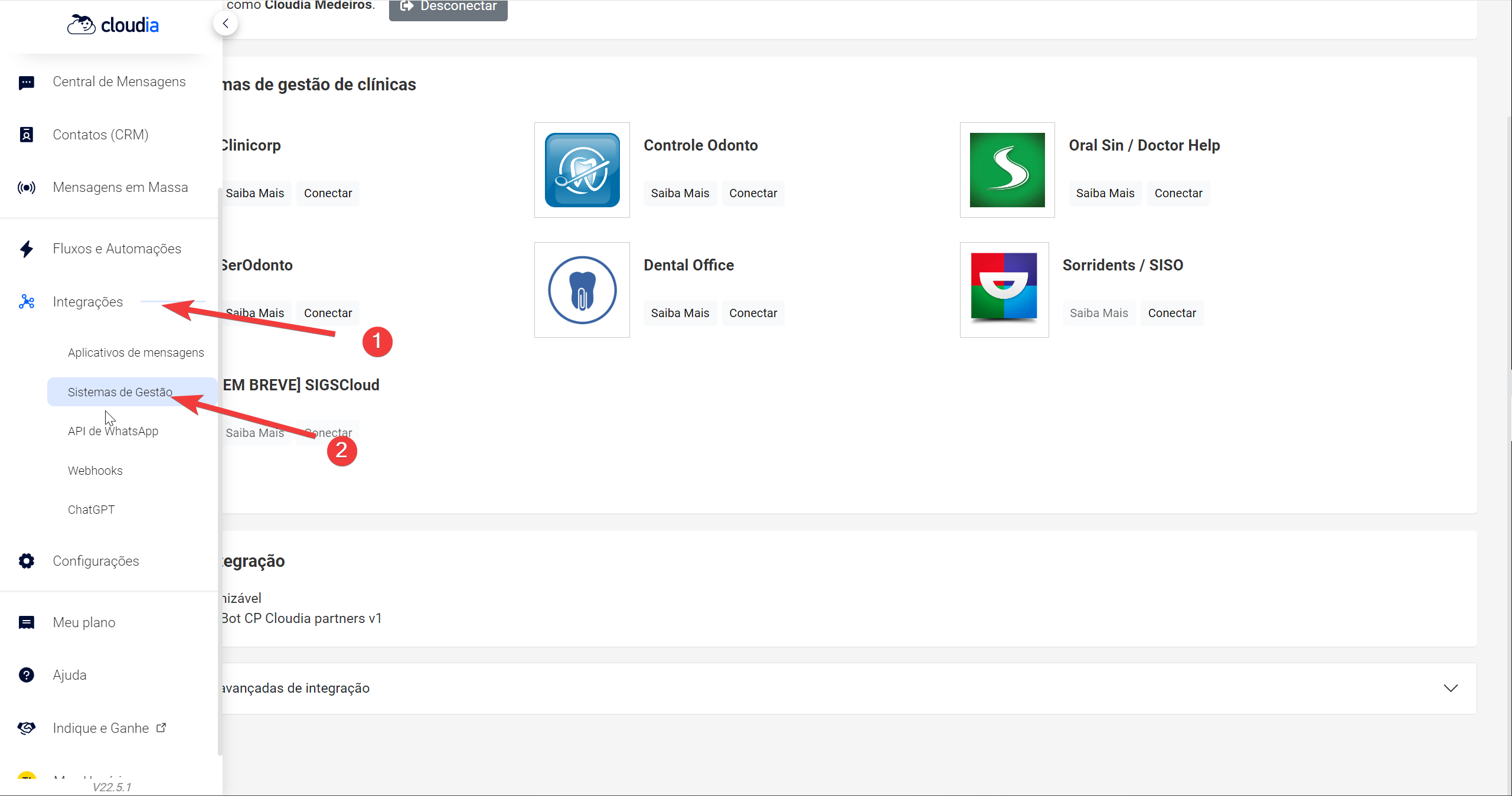The width and height of the screenshot is (1512, 796).
Task: Click Conectar for Sorridents / SISO
Action: [x=1172, y=313]
